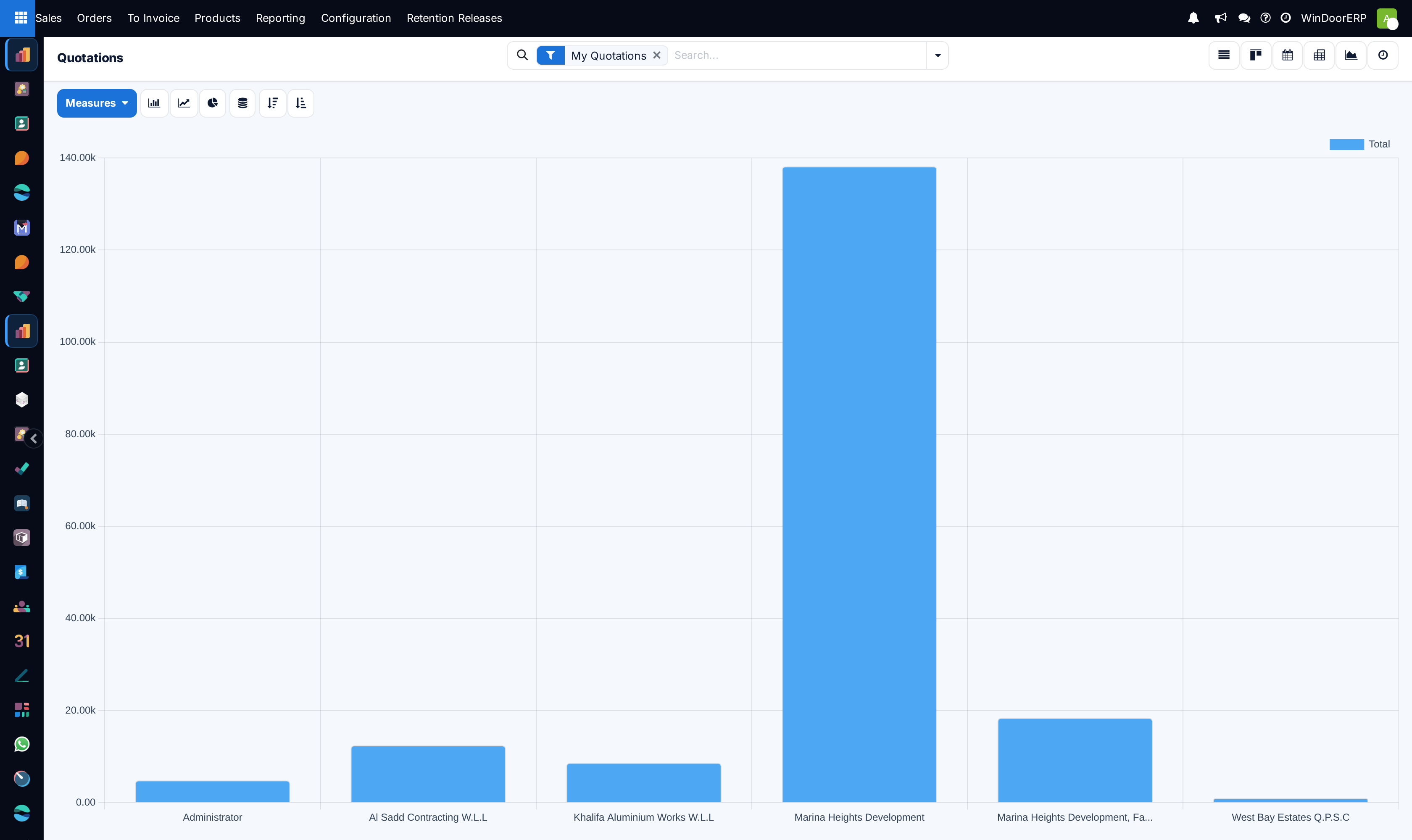This screenshot has height=840, width=1412.
Task: Open the Reporting menu
Action: pos(280,18)
